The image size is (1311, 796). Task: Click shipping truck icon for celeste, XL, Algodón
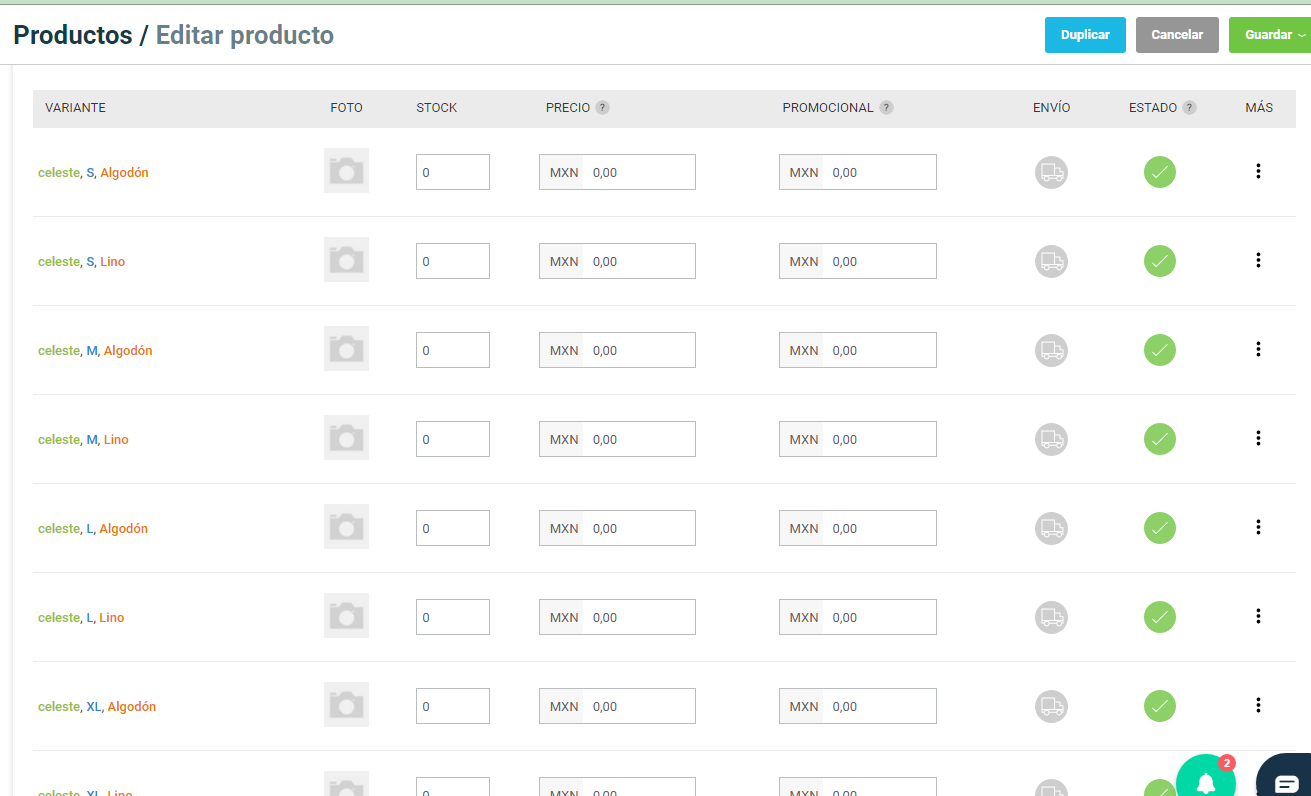[1051, 706]
